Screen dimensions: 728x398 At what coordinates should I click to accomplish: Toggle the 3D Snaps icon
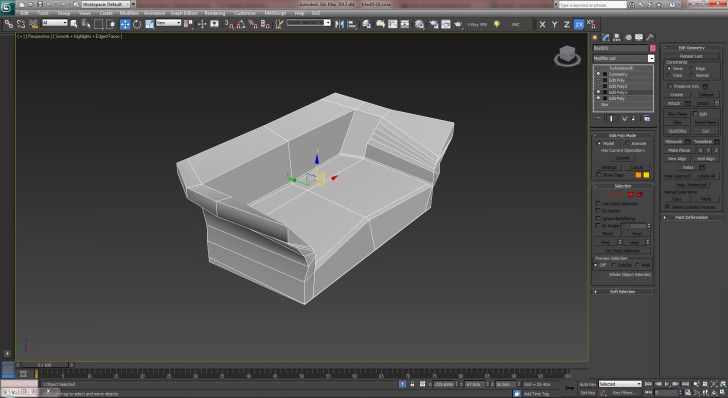pyautogui.click(x=229, y=24)
